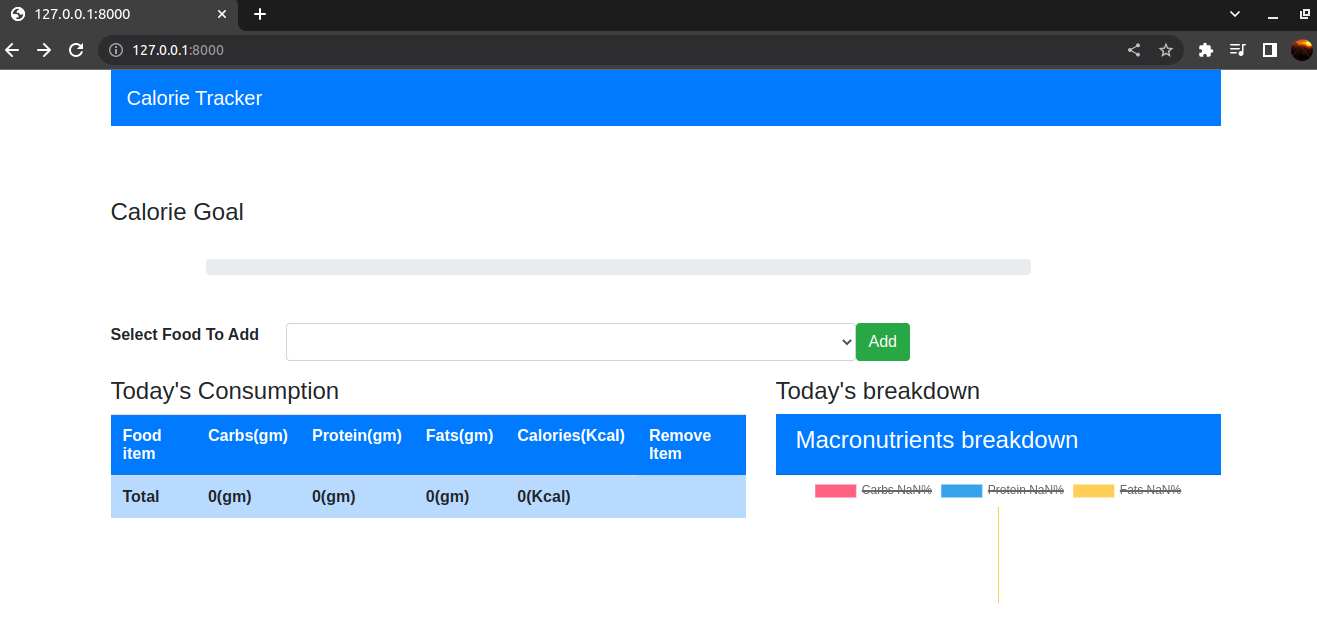Open the Select Food To Add dropdown
1317x644 pixels.
click(570, 341)
